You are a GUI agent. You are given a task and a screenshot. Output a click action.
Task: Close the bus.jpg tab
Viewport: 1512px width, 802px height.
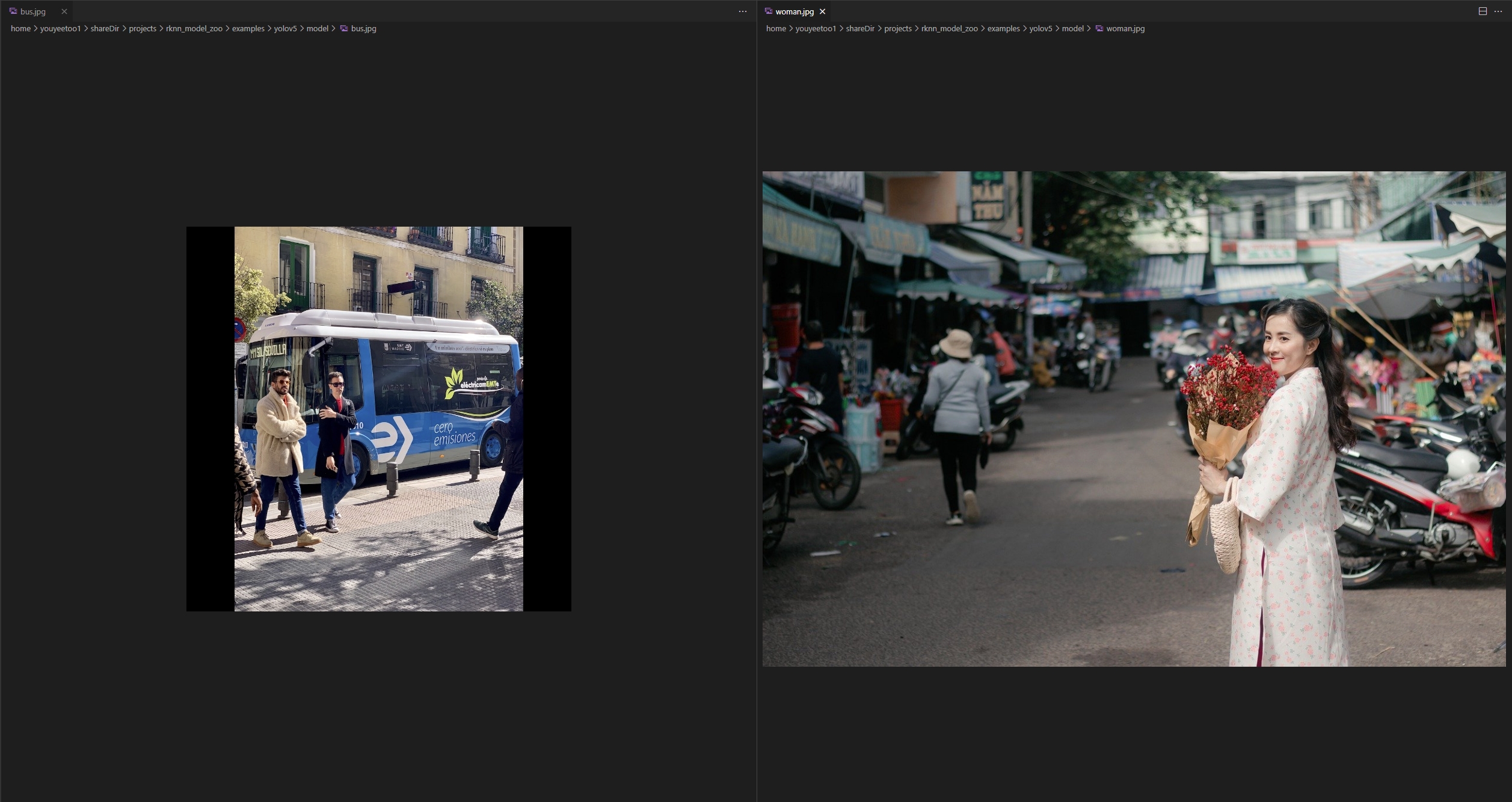coord(64,11)
